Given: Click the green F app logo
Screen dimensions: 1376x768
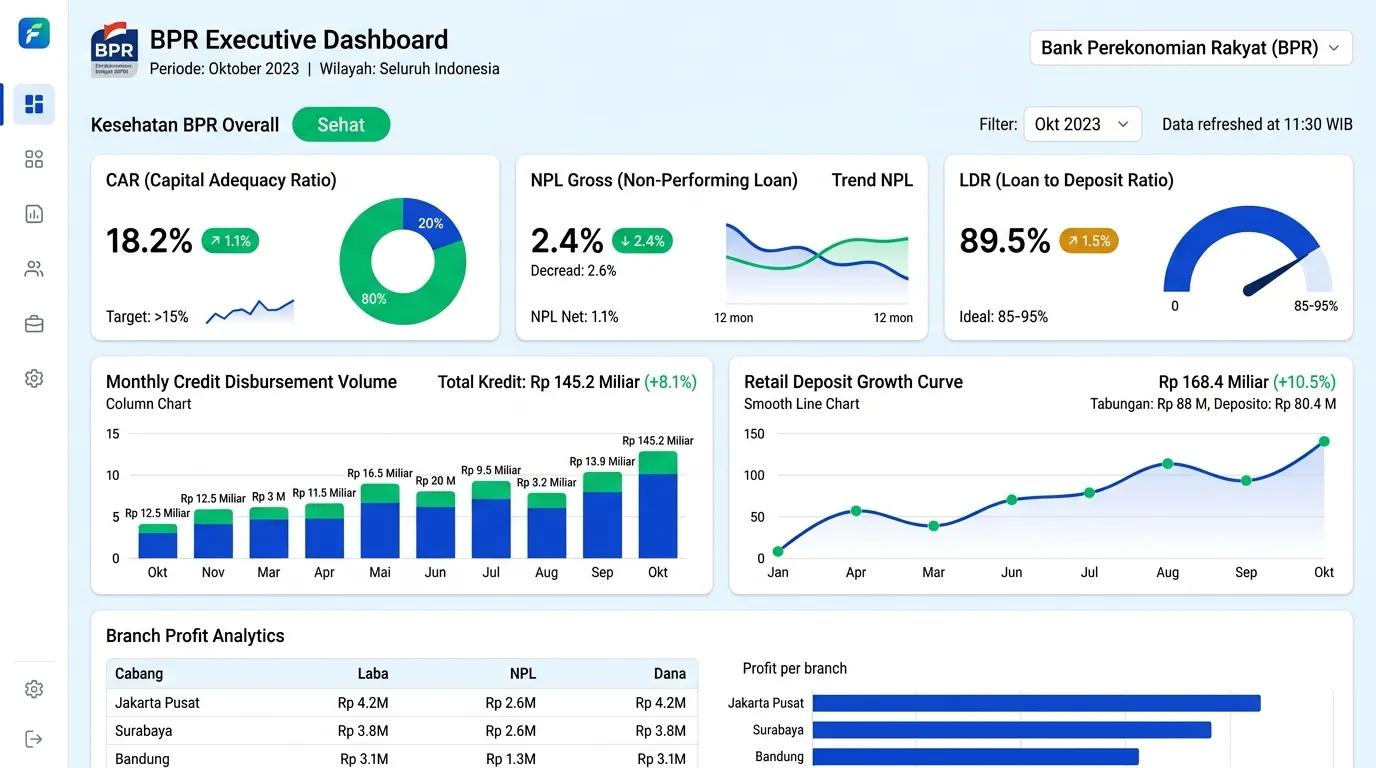Looking at the screenshot, I should click(x=34, y=33).
